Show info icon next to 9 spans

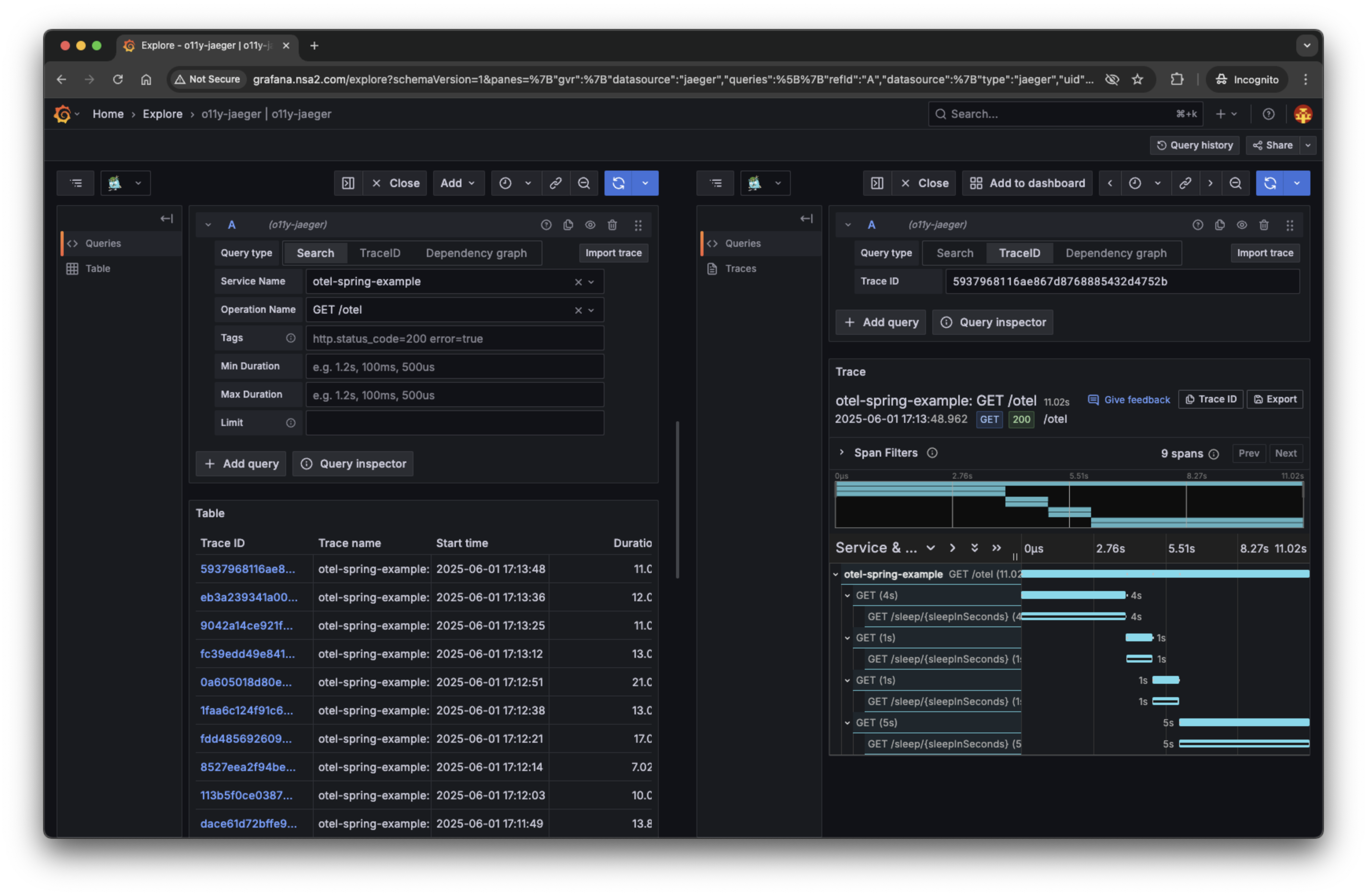(1213, 454)
